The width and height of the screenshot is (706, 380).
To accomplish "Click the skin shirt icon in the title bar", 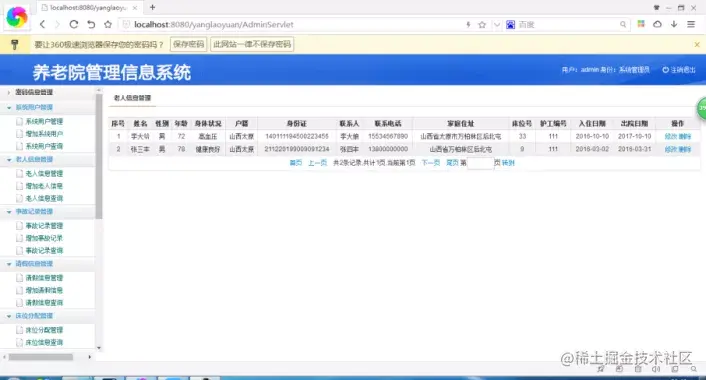I will click(656, 8).
